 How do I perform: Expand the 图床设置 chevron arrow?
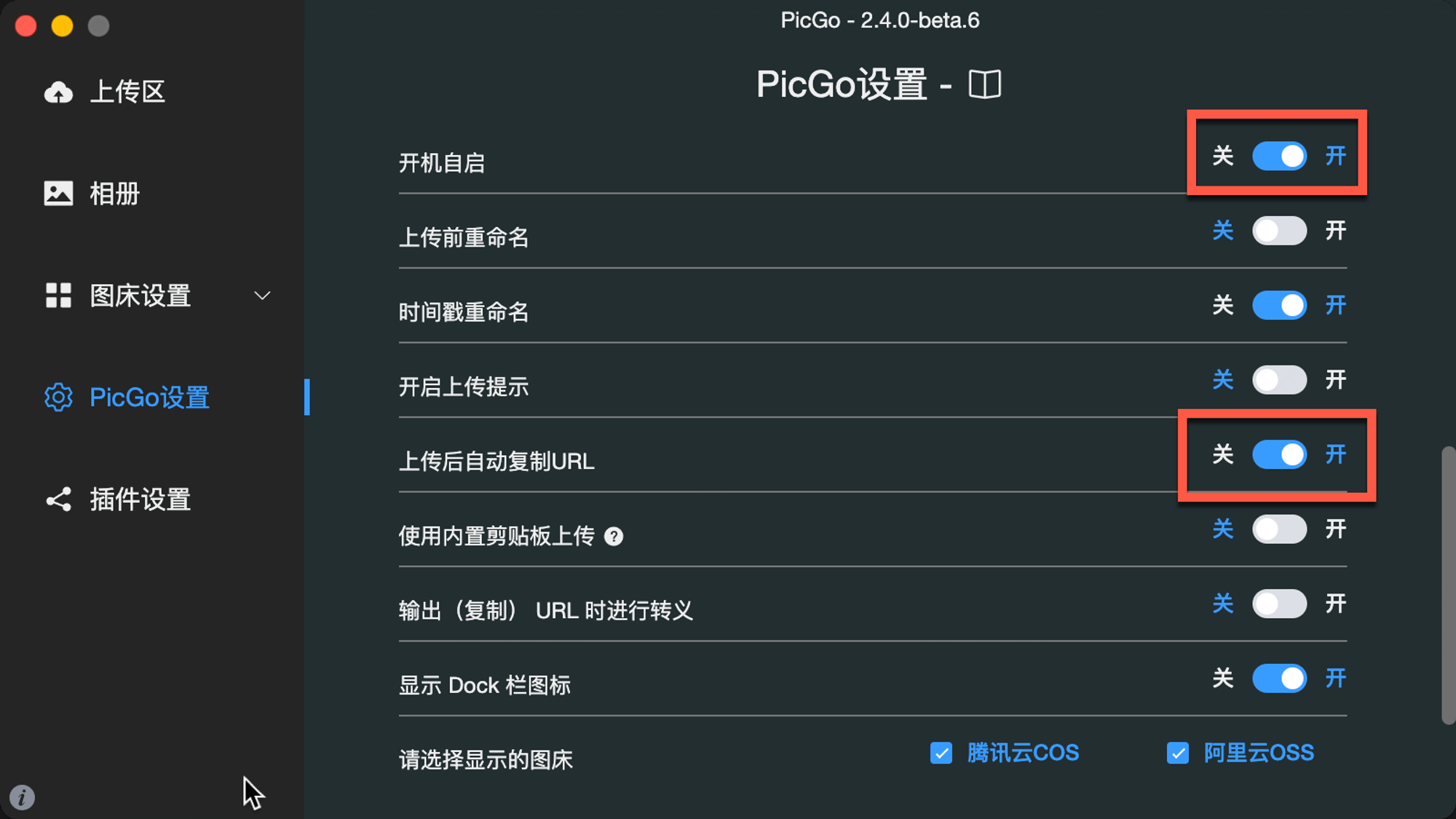point(263,296)
